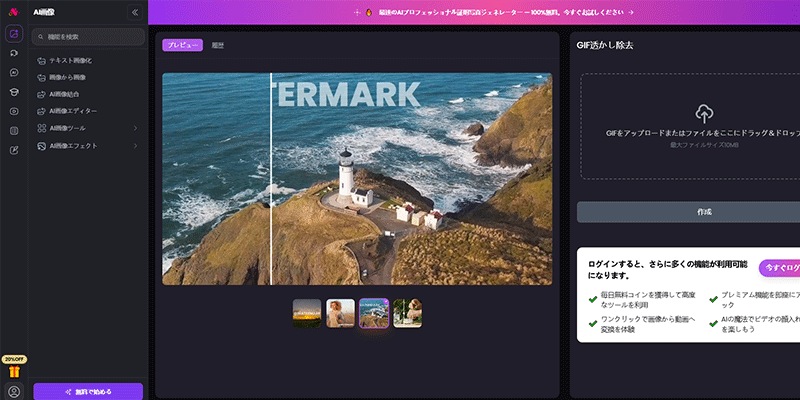Focus the 機能を検索 search field
The width and height of the screenshot is (800, 400).
coord(88,36)
